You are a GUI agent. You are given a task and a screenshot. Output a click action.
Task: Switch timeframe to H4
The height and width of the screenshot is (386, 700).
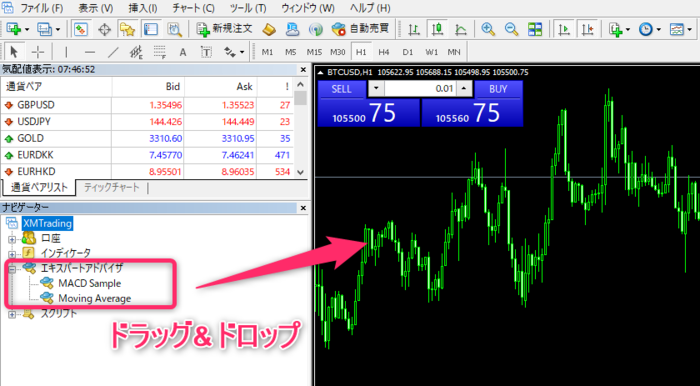[x=384, y=52]
